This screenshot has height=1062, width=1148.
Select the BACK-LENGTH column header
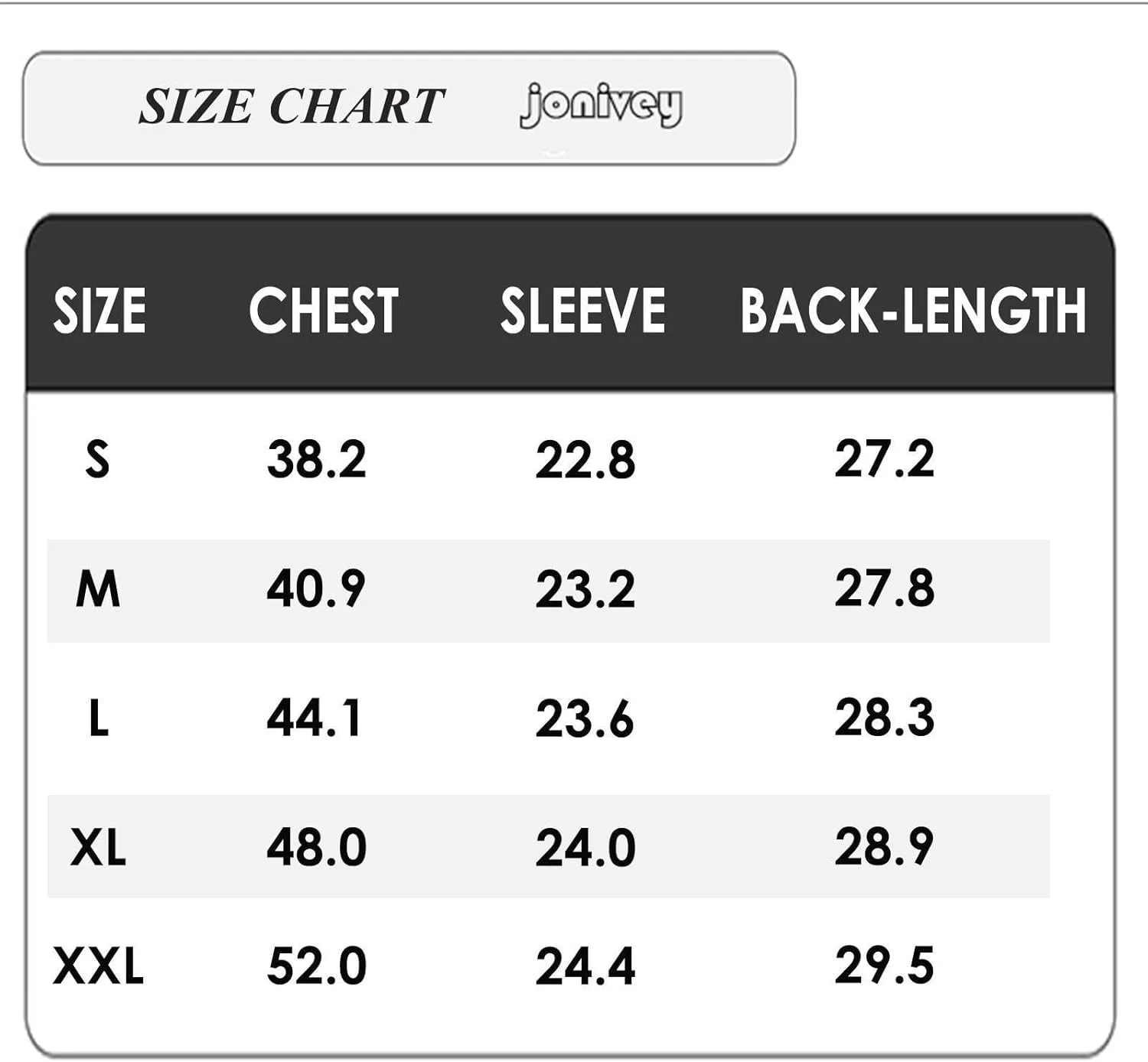click(913, 311)
